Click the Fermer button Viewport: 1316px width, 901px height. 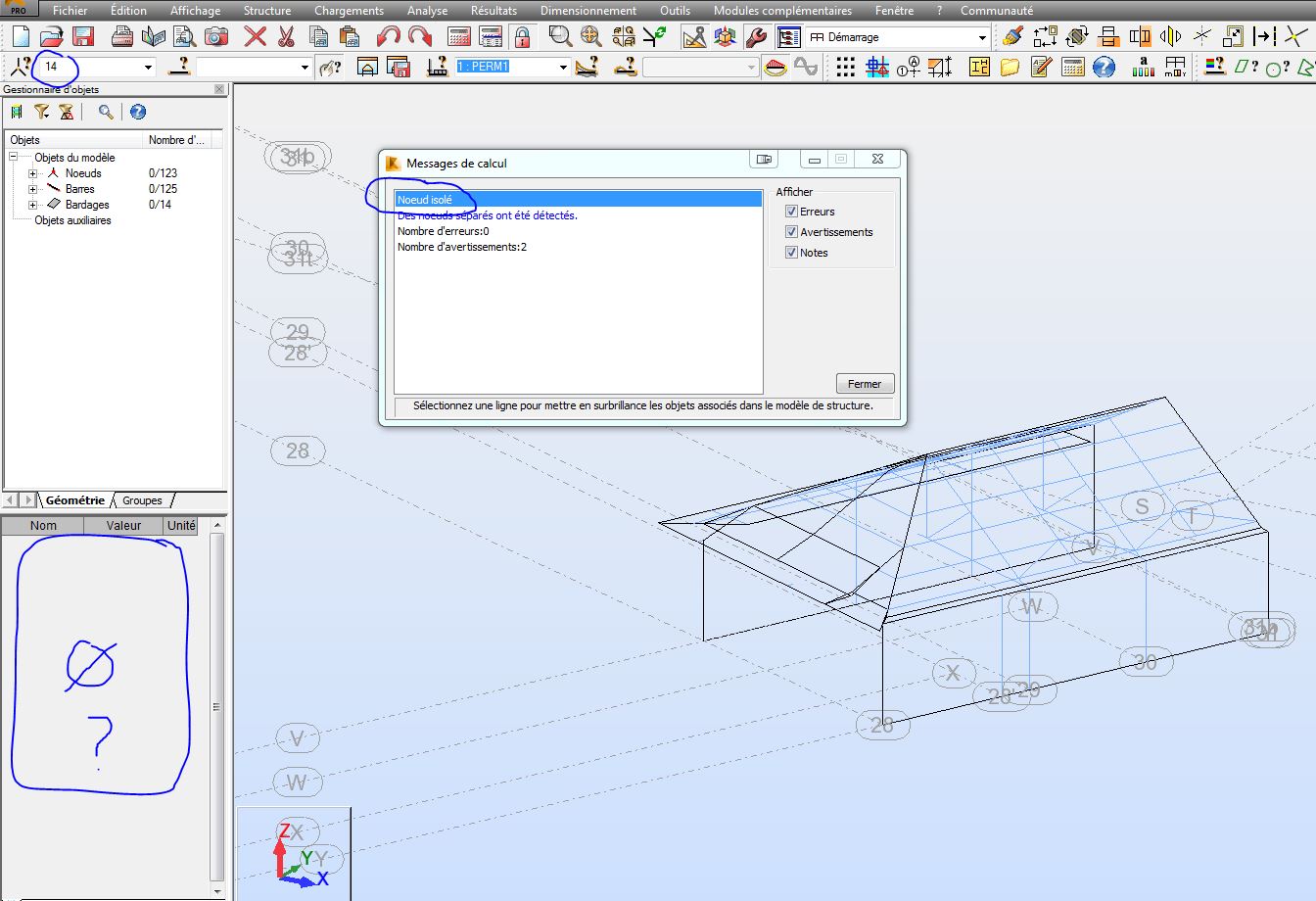click(865, 384)
